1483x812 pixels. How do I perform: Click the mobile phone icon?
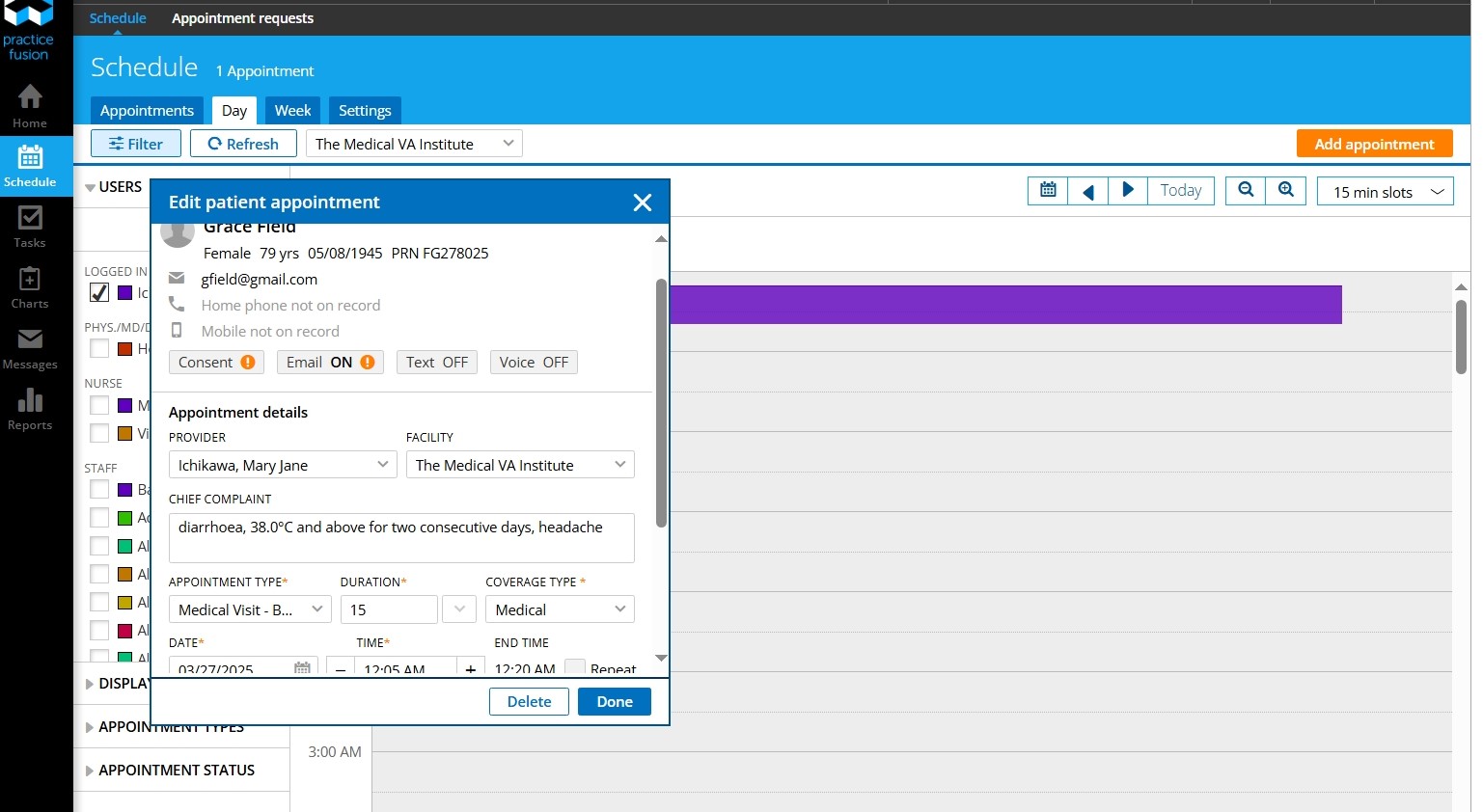[x=177, y=331]
